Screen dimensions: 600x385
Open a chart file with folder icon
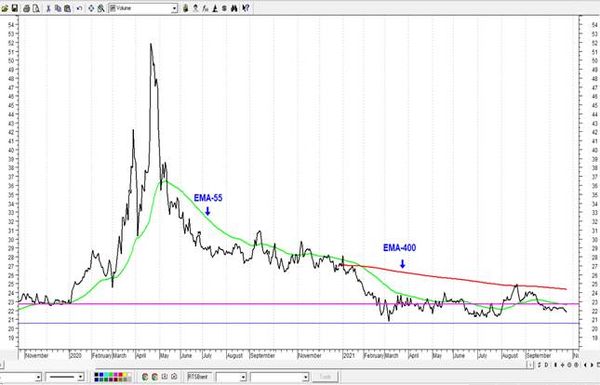tap(5, 8)
